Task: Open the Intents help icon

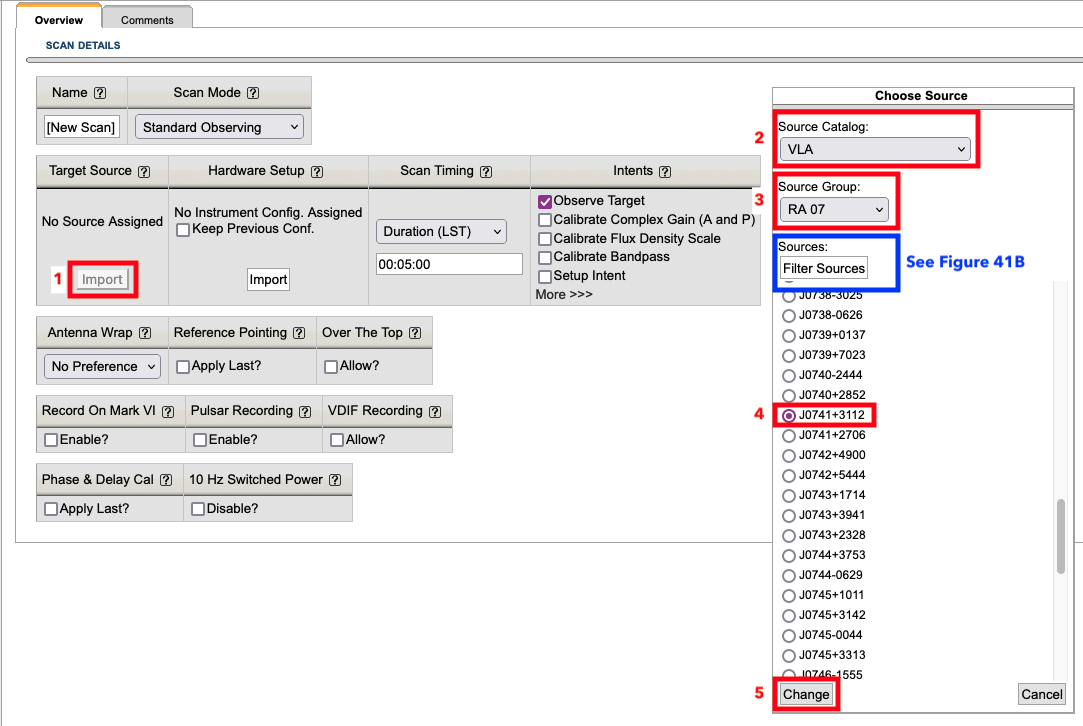Action: [665, 171]
